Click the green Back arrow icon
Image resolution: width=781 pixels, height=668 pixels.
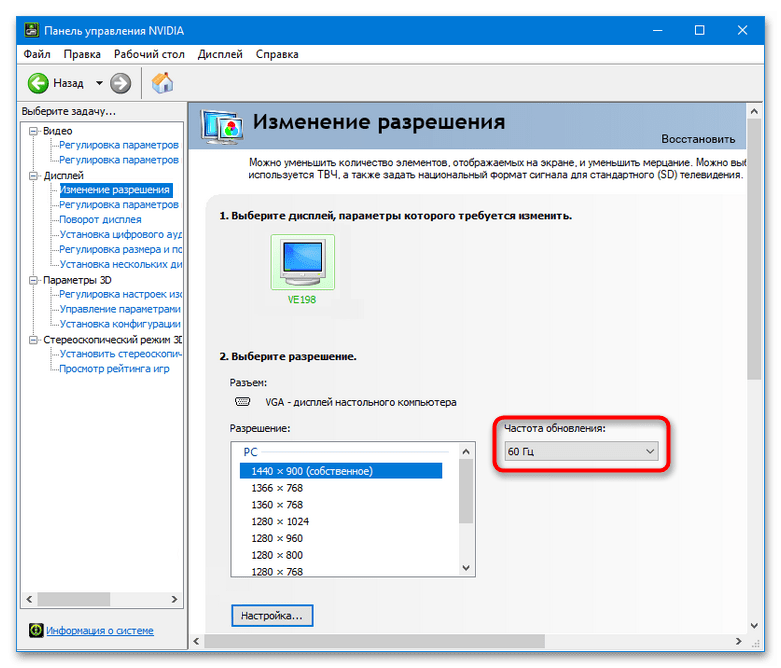point(38,83)
